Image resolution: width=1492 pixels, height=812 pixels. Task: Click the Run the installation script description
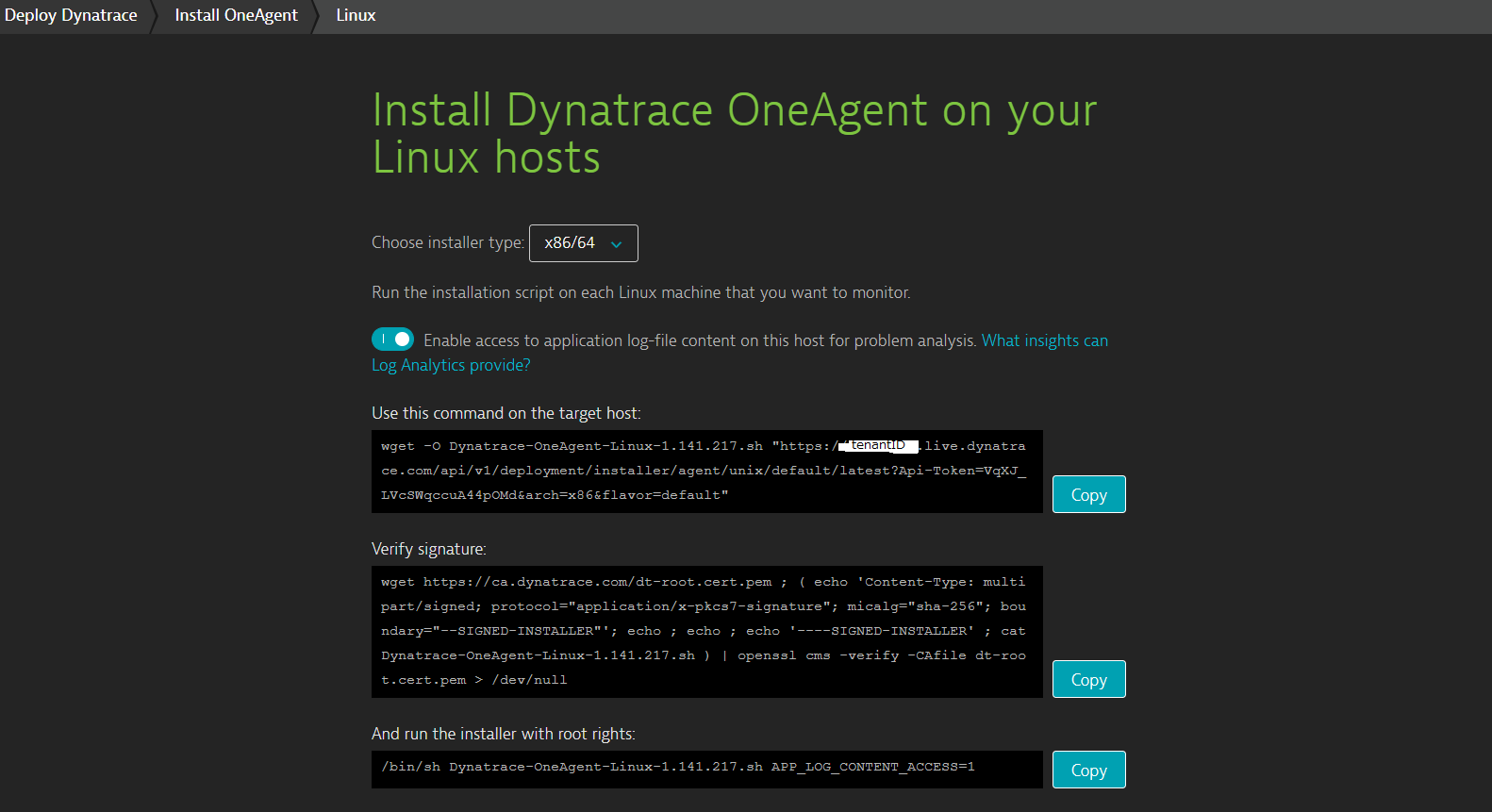(x=640, y=292)
